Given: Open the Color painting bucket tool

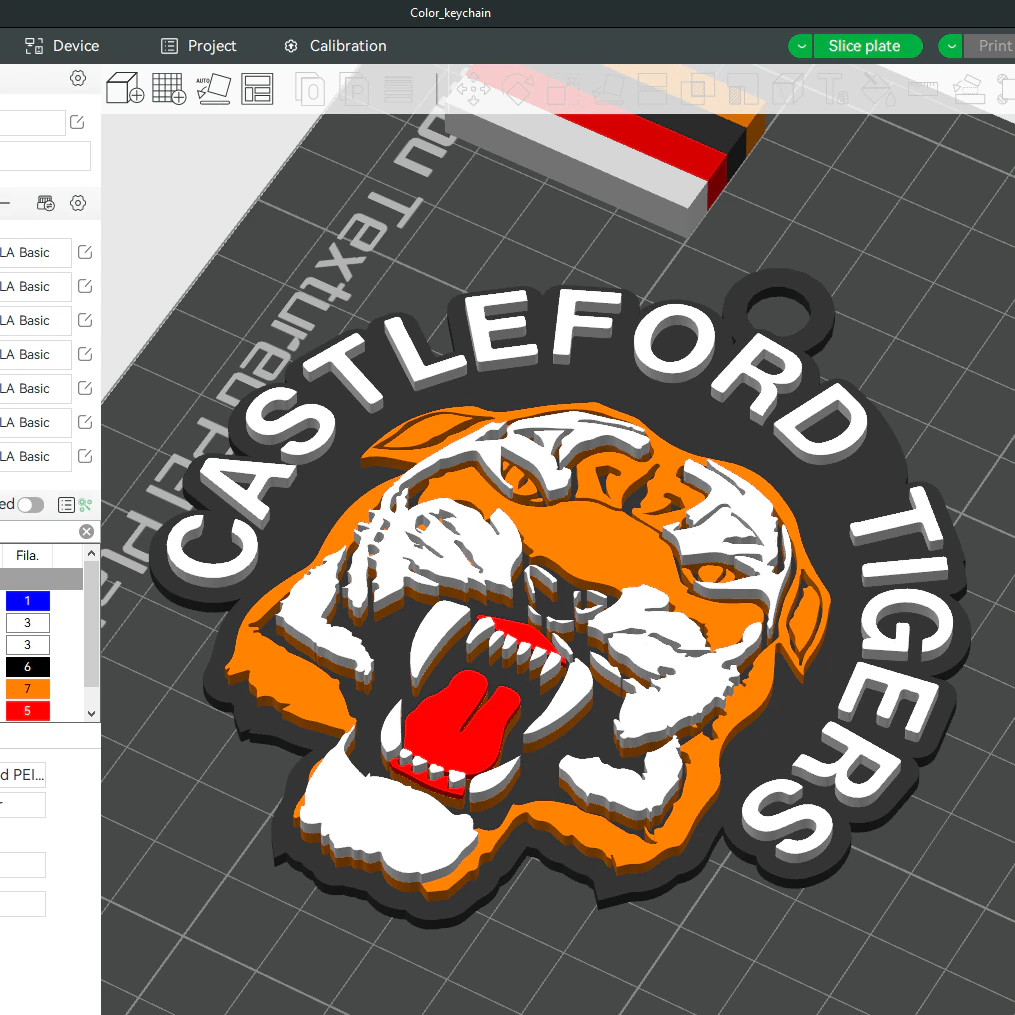Looking at the screenshot, I should 878,89.
